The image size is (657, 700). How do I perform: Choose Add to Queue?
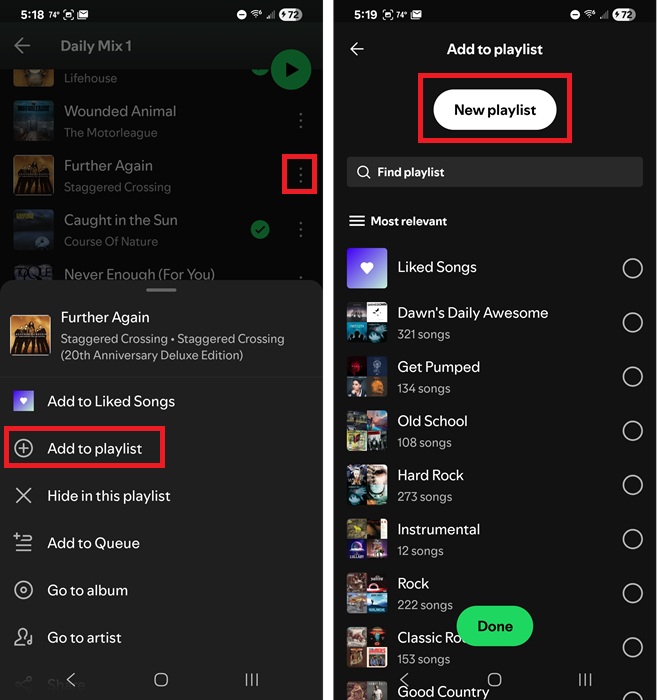point(161,543)
